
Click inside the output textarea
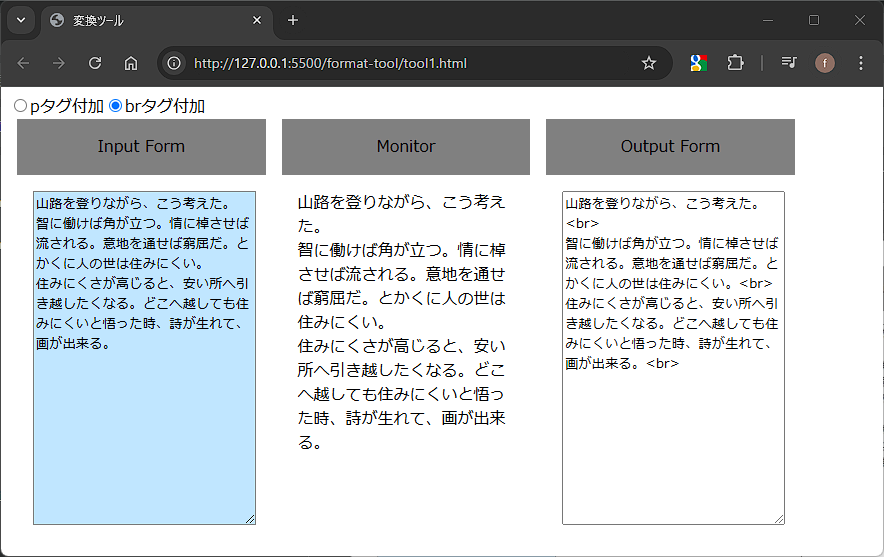[x=673, y=358]
